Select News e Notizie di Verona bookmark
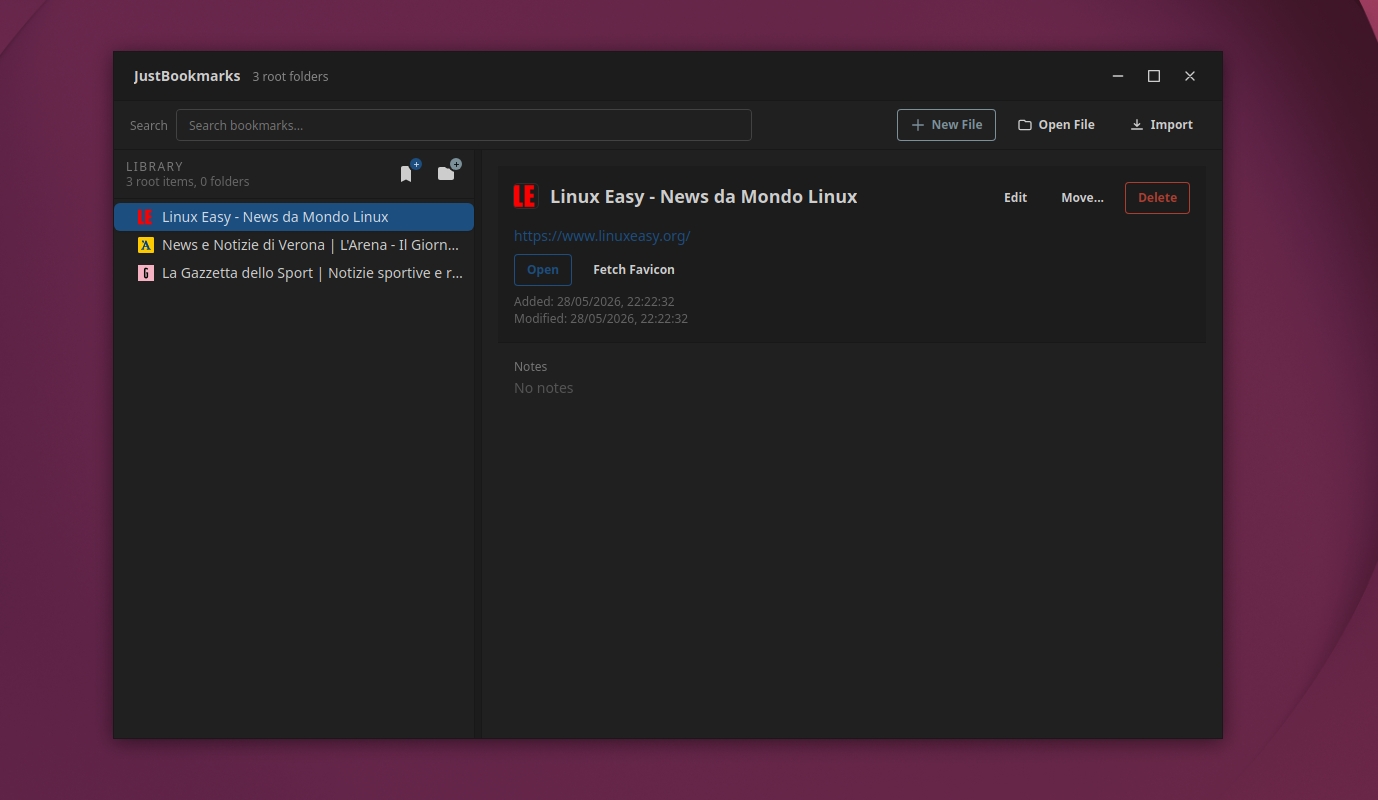 click(294, 245)
